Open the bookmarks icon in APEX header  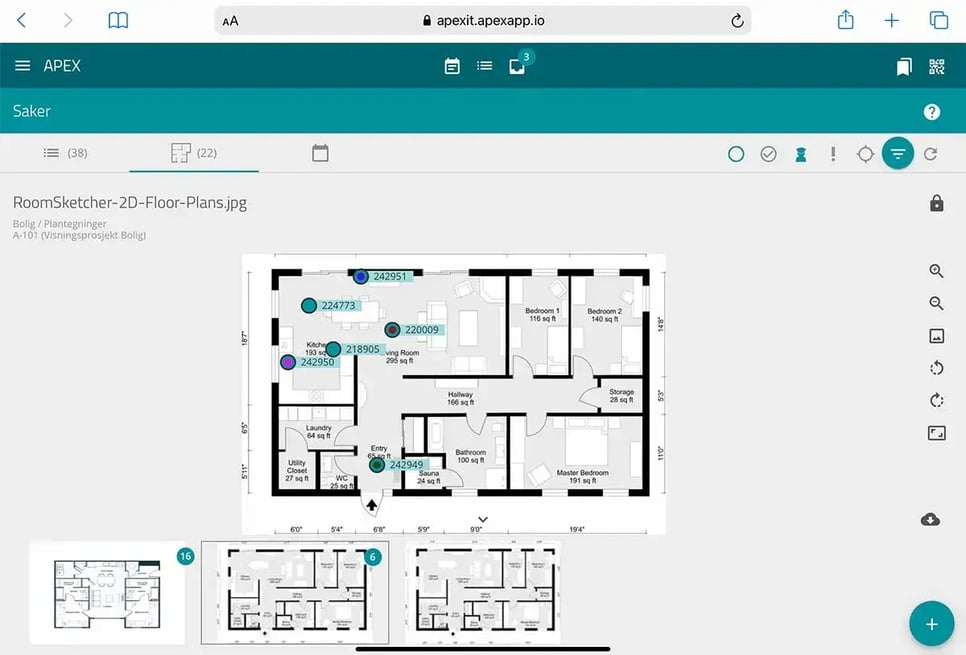(x=904, y=67)
